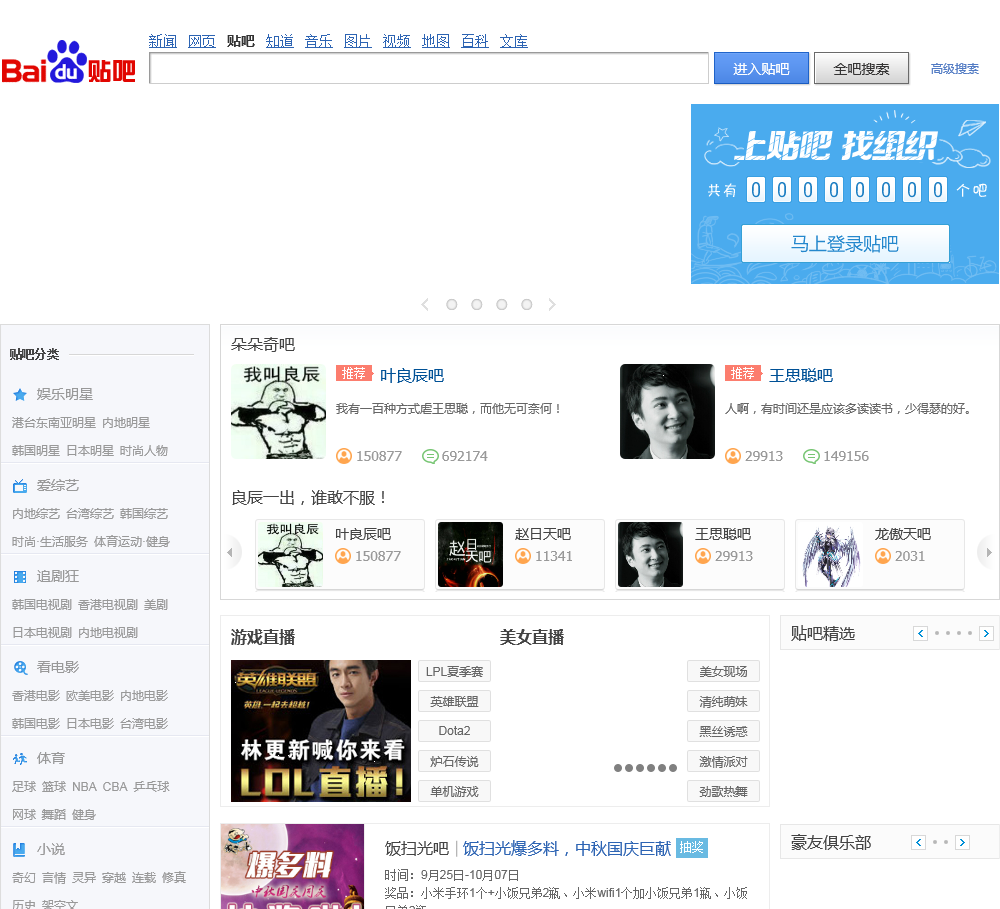
Task: Click member icon beside 29913 in 王思聪吧 recommendation
Action: (x=733, y=456)
